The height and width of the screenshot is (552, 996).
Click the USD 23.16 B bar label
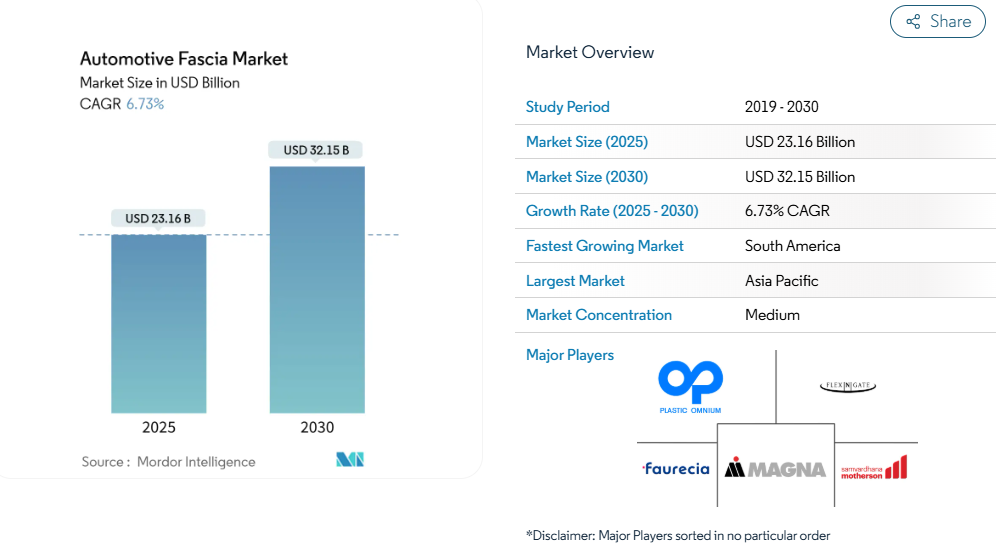pos(158,218)
